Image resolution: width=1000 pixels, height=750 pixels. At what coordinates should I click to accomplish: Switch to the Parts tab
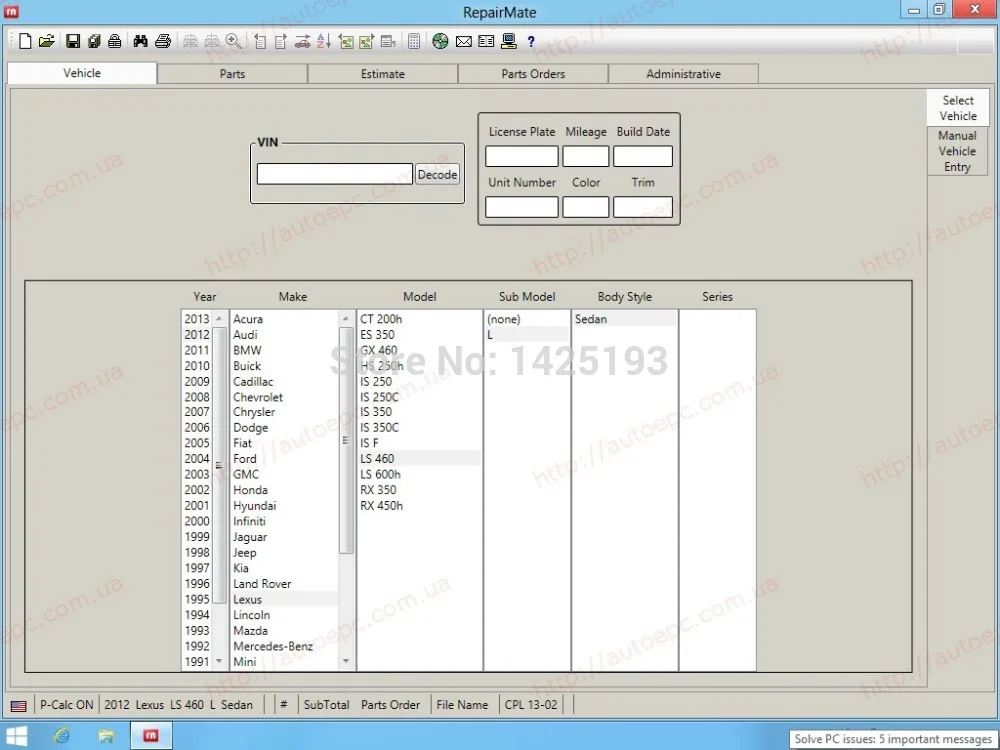(232, 74)
